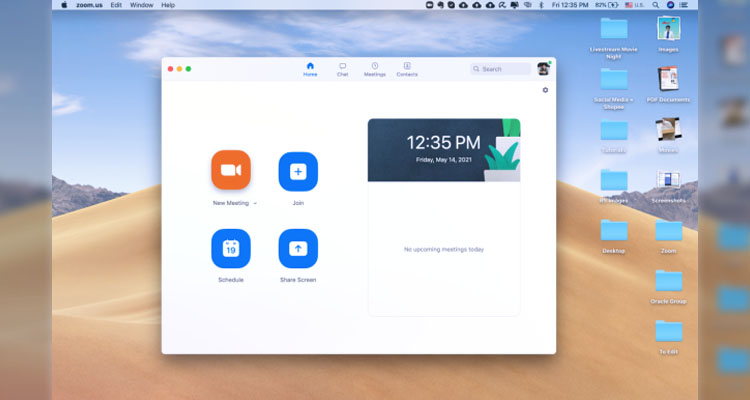Open the Apple menu

pyautogui.click(x=64, y=5)
